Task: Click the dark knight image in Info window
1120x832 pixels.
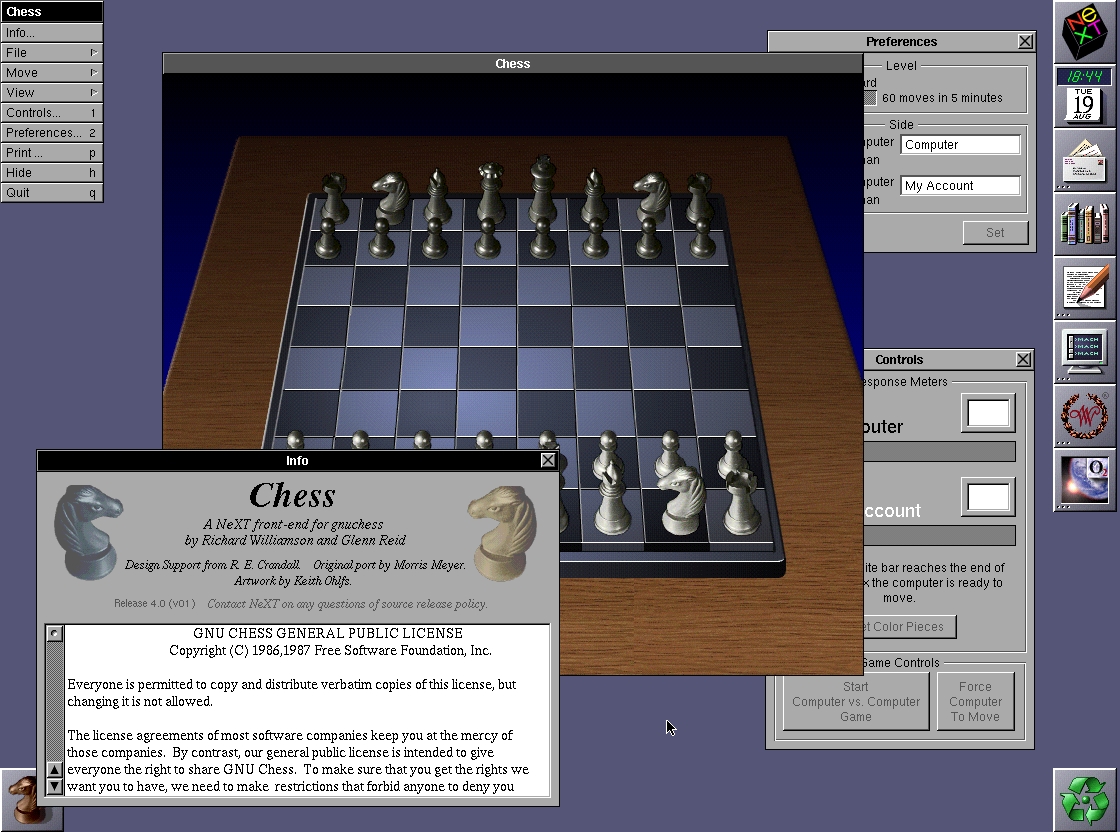Action: point(88,533)
